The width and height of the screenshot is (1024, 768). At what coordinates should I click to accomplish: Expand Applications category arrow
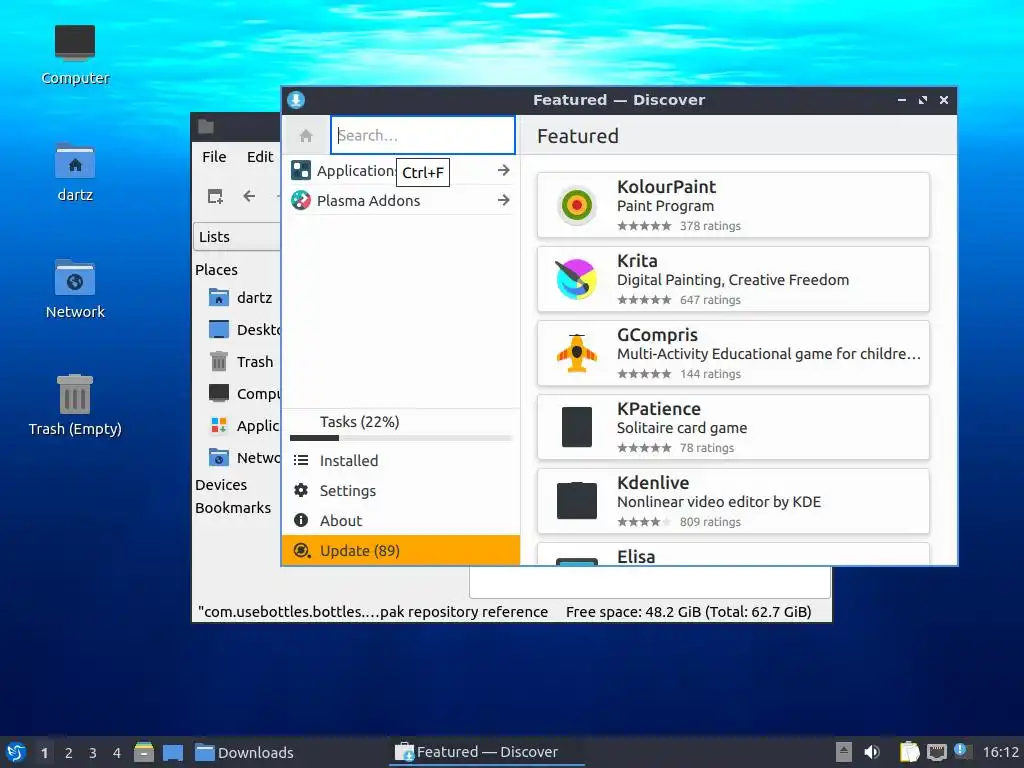pos(503,170)
